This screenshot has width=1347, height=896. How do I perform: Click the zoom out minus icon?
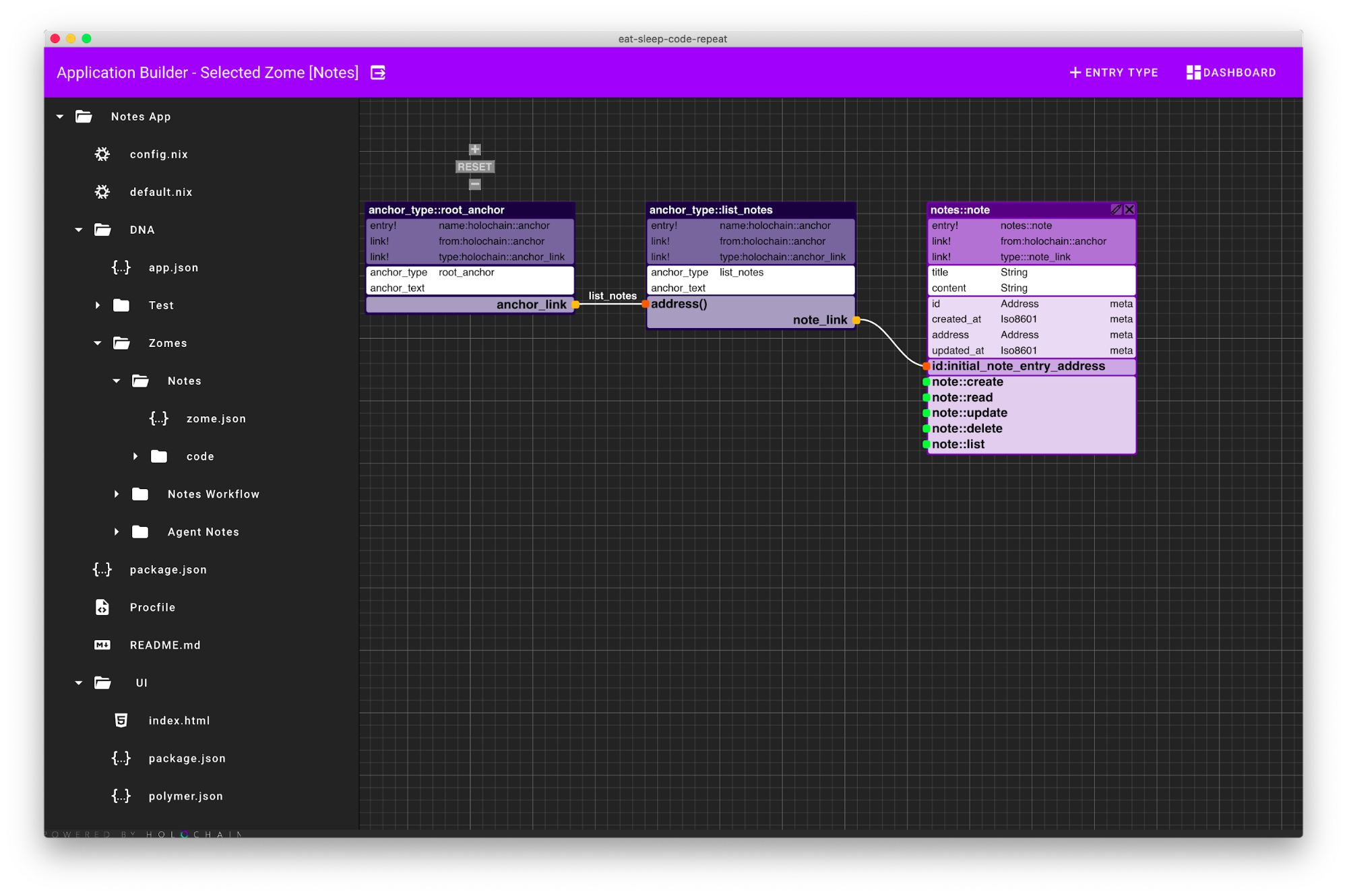click(x=475, y=184)
